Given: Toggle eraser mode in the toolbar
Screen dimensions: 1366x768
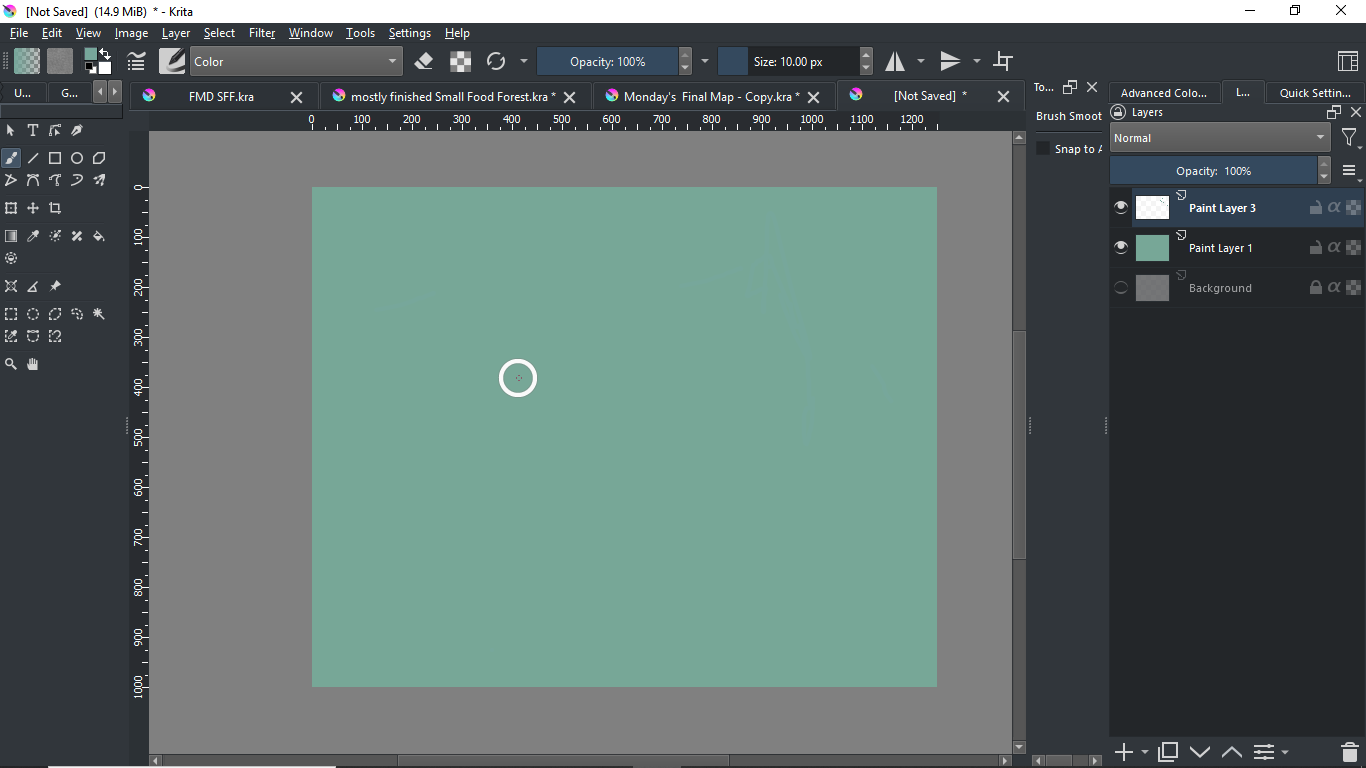Looking at the screenshot, I should click(x=423, y=61).
